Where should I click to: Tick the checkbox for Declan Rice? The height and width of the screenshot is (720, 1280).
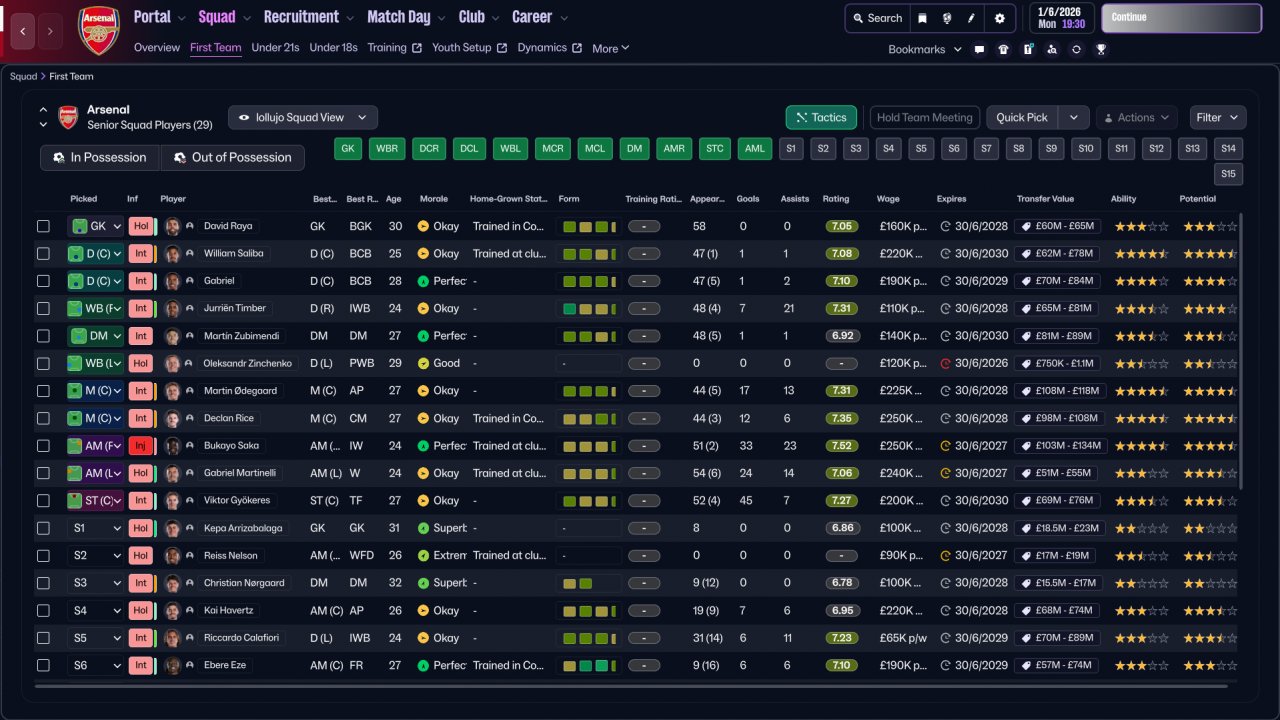pyautogui.click(x=43, y=418)
